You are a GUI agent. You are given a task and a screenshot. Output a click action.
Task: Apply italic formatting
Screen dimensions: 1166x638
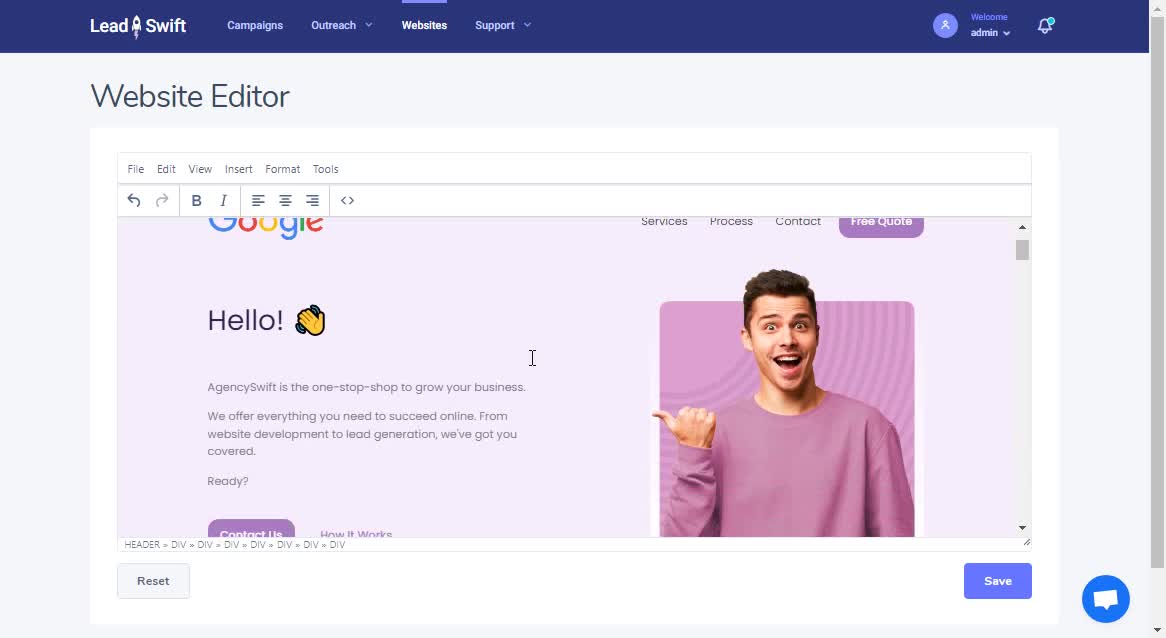coord(223,200)
